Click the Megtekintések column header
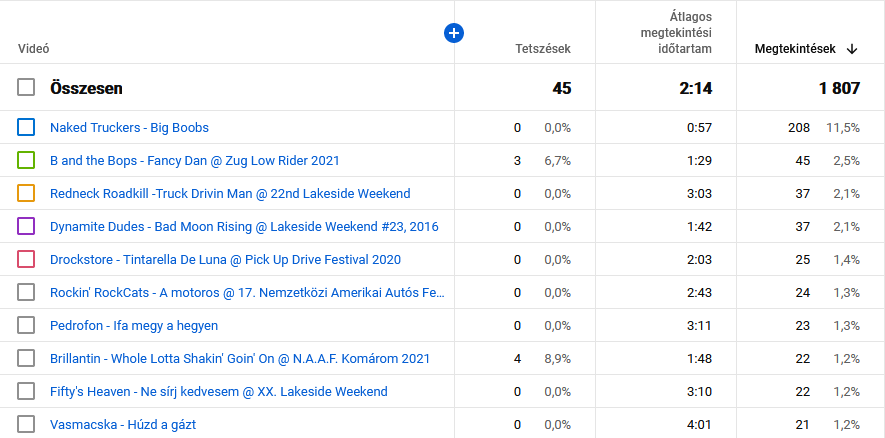The image size is (885, 438). pos(795,48)
